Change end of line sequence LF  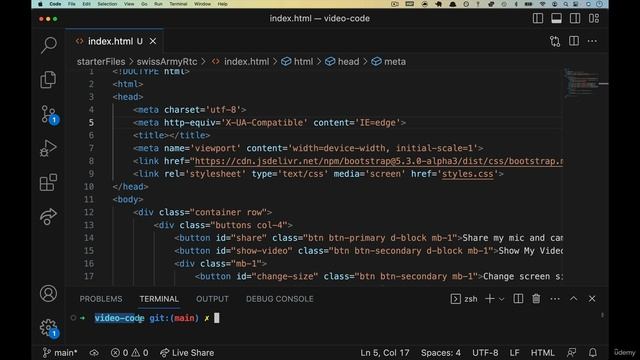coord(514,353)
